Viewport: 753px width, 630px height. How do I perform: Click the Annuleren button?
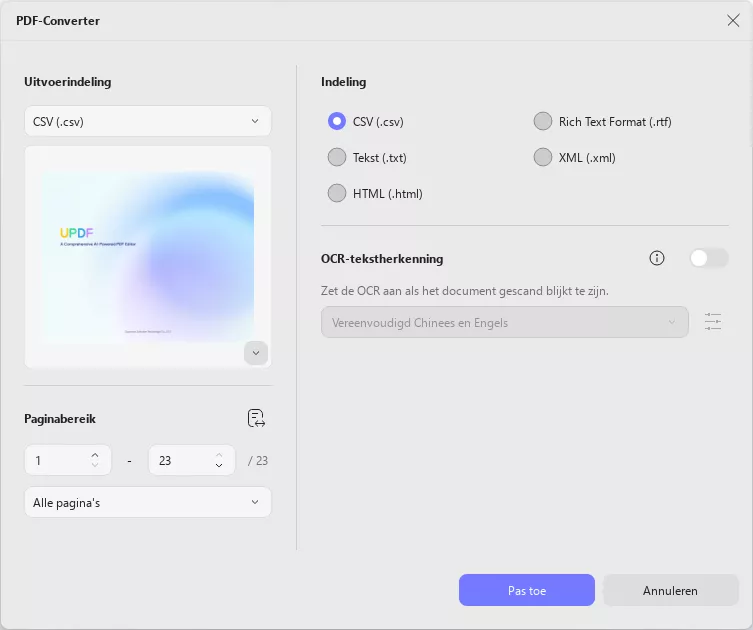point(670,590)
